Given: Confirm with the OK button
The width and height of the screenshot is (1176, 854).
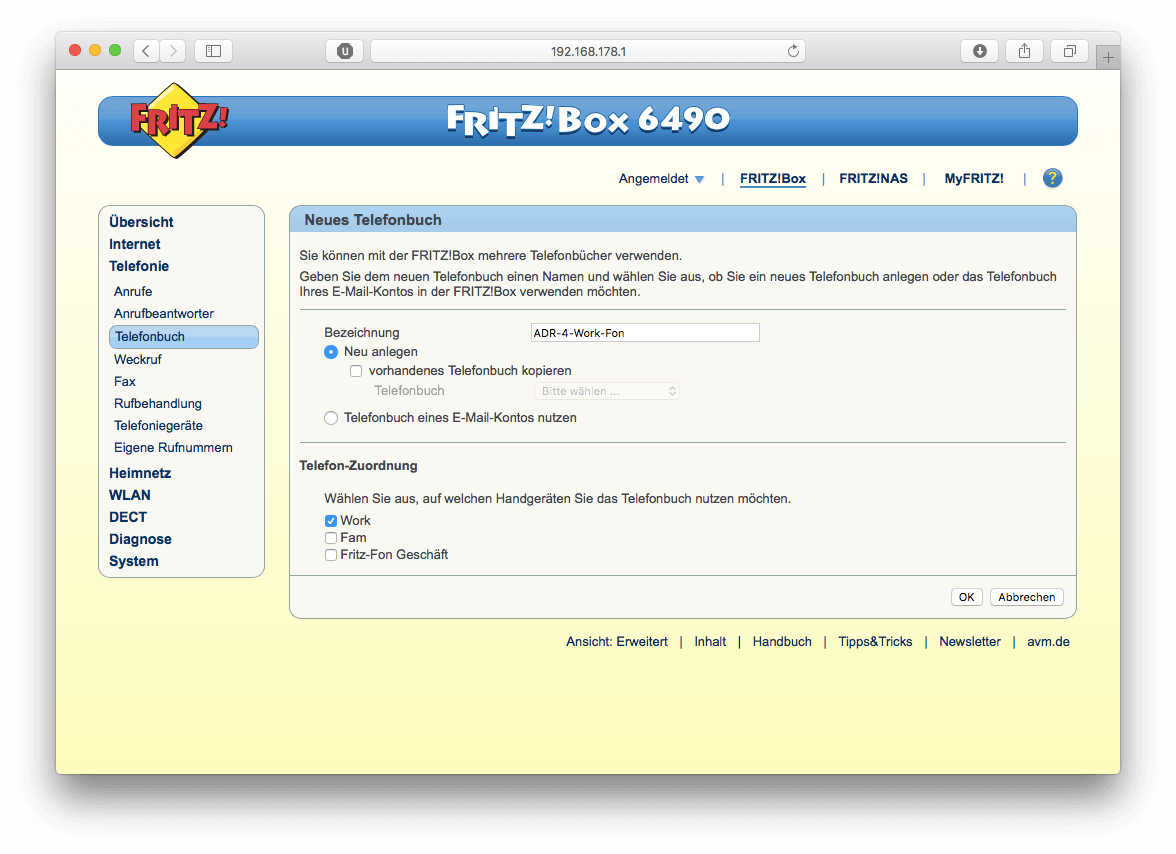Looking at the screenshot, I should point(967,598).
